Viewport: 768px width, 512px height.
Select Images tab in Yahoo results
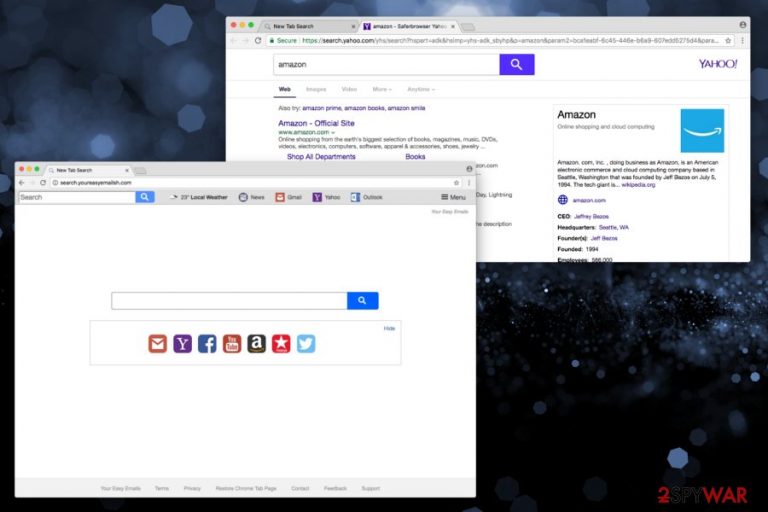[x=316, y=89]
